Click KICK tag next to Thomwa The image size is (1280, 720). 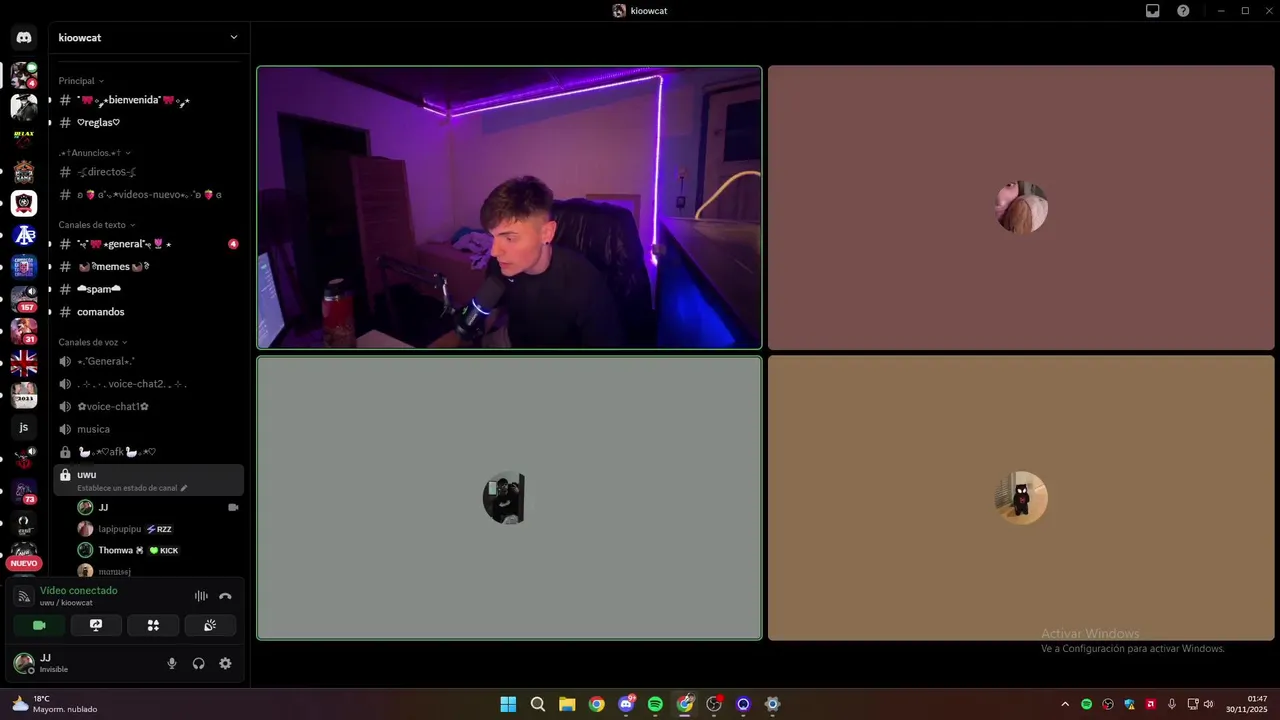coord(164,551)
